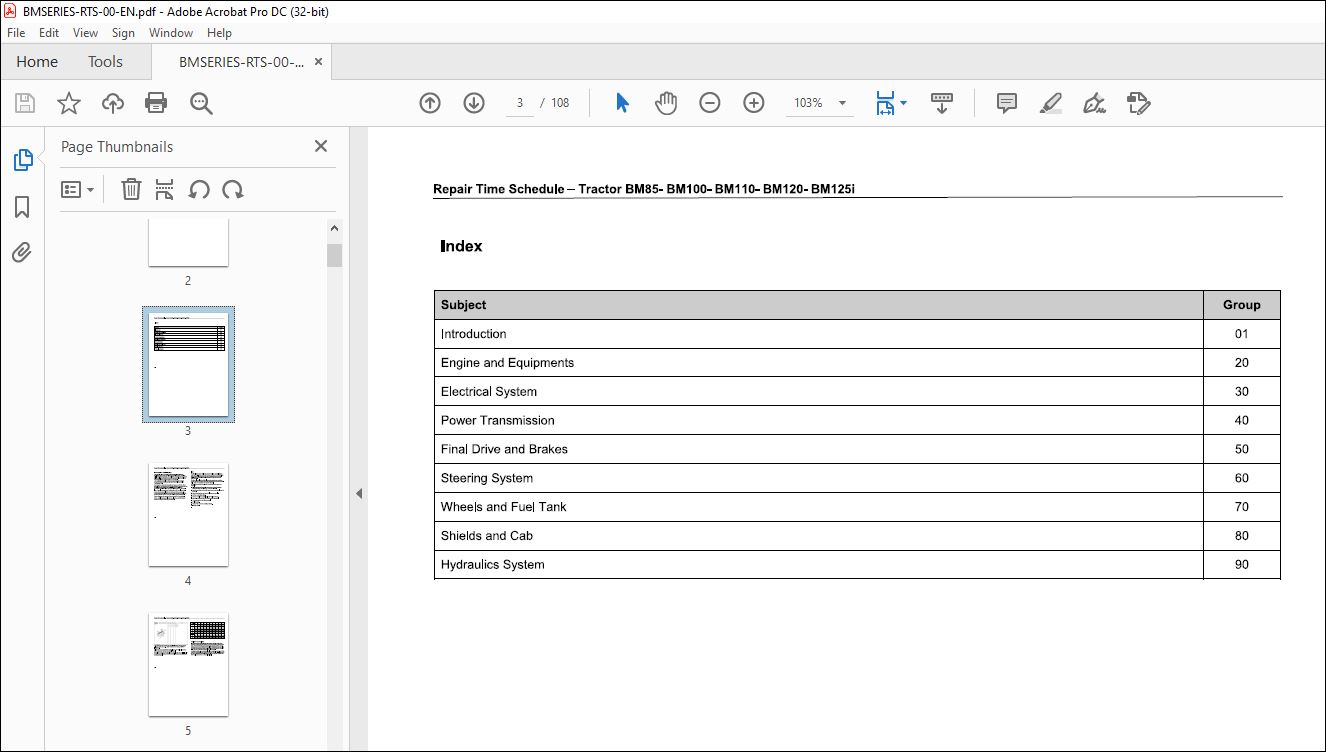Select the Highlight text pen

pyautogui.click(x=1050, y=103)
